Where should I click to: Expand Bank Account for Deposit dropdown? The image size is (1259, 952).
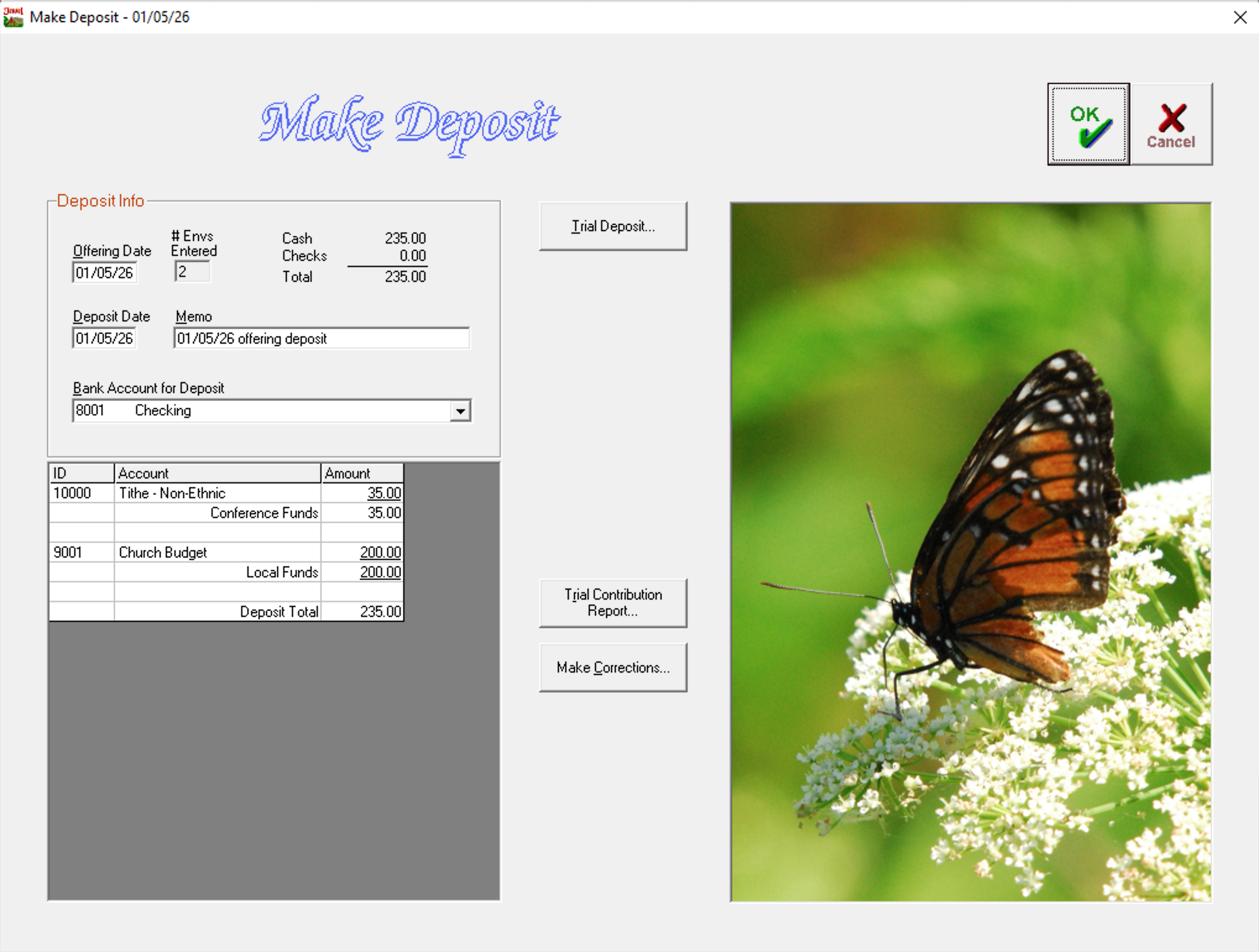pyautogui.click(x=460, y=411)
